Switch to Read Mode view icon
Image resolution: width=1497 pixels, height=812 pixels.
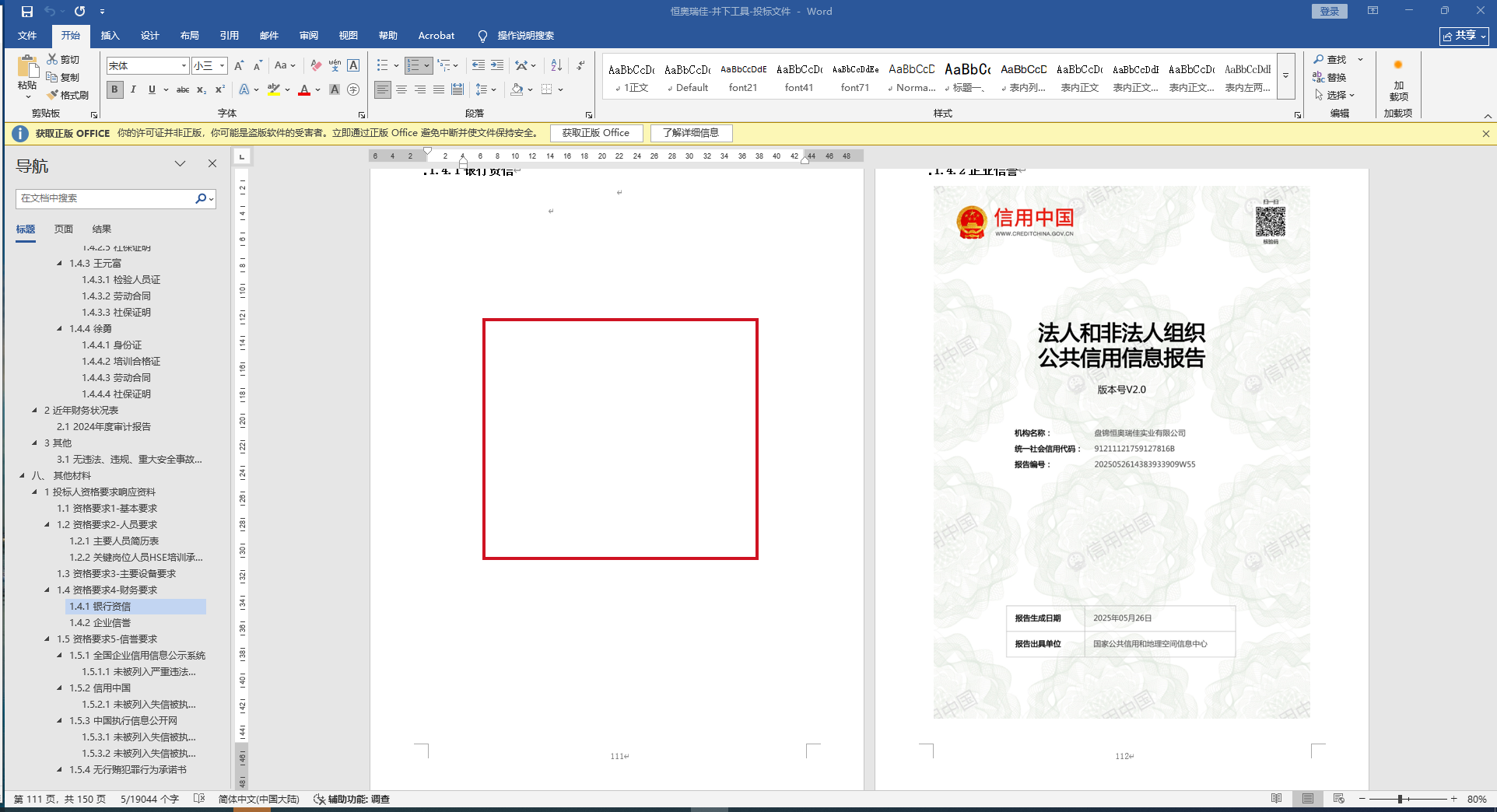[1276, 799]
